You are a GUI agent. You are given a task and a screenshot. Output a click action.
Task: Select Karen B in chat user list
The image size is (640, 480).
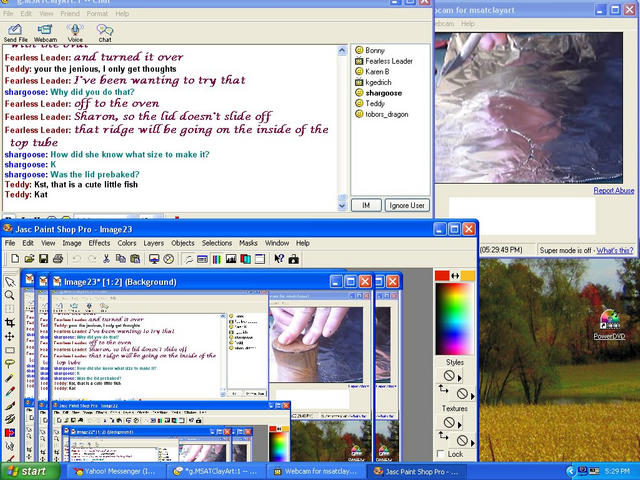[372, 71]
